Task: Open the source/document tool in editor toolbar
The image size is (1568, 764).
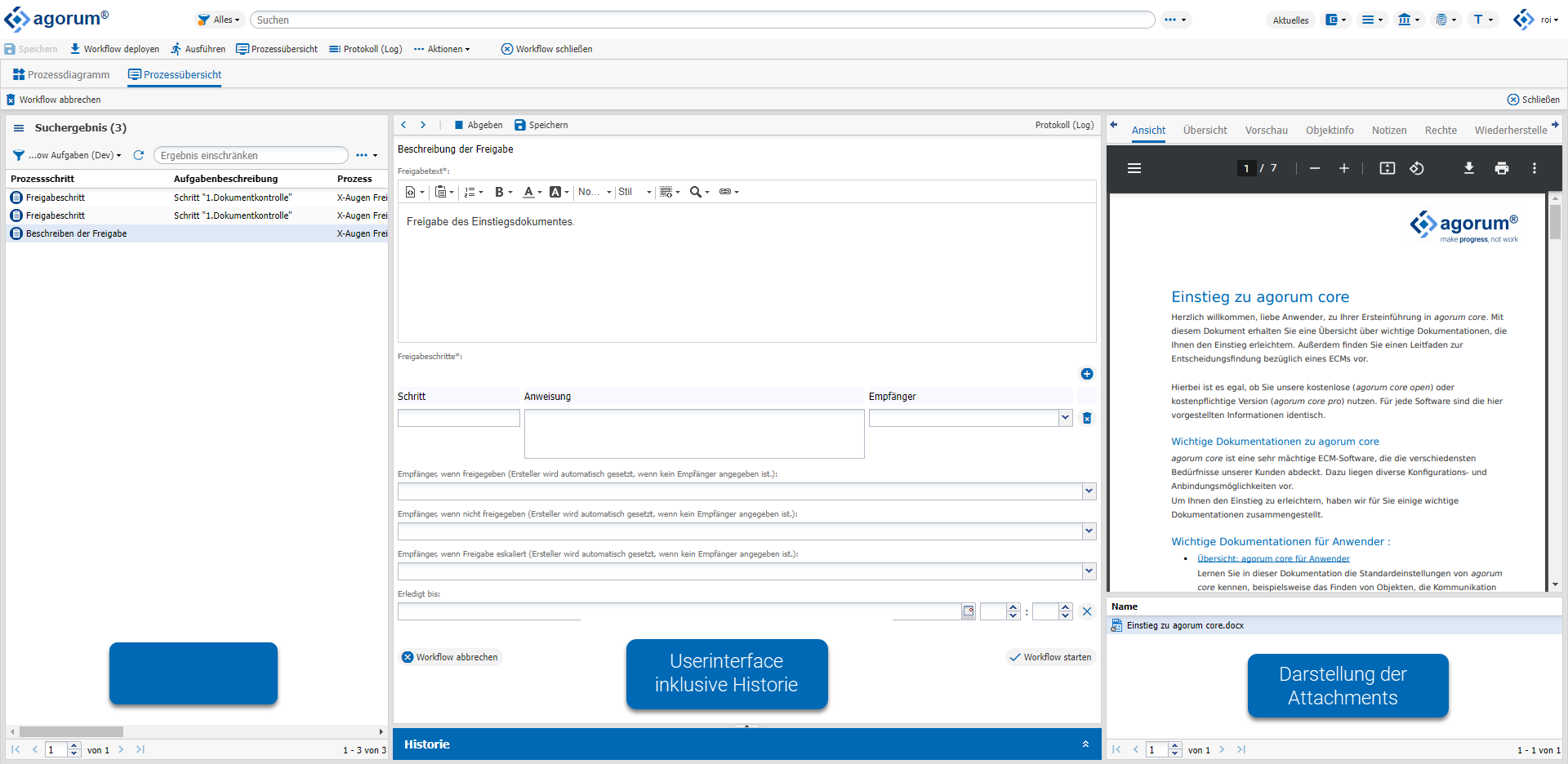Action: pyautogui.click(x=415, y=192)
